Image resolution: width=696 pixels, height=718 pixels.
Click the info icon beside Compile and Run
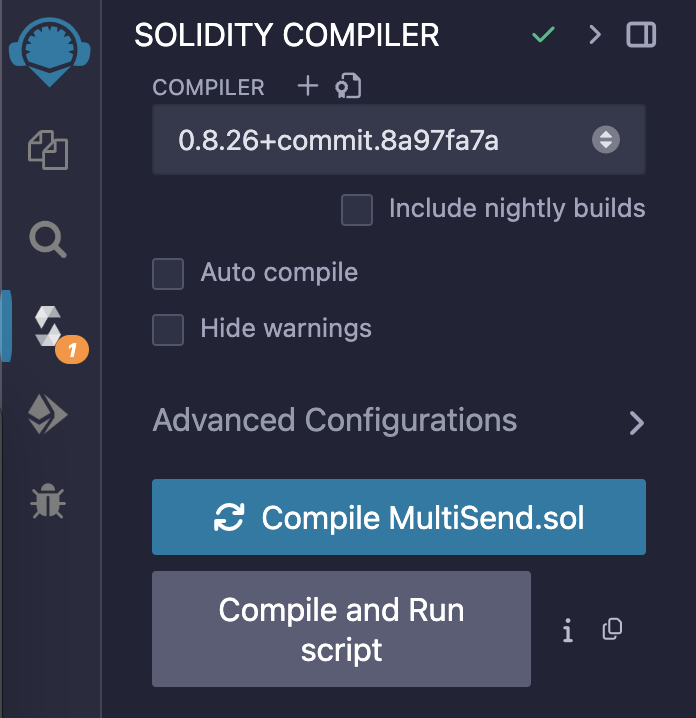pyautogui.click(x=568, y=630)
